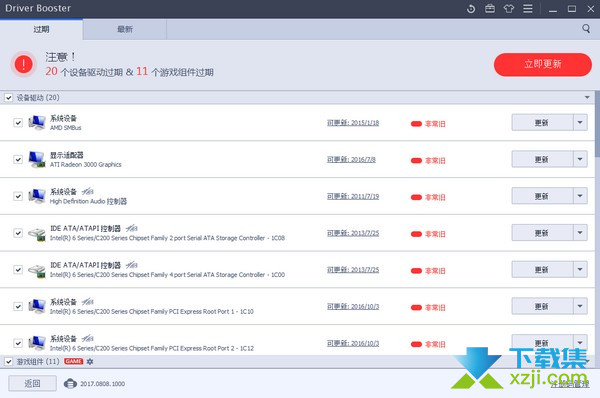Click the signed-driver mark on 2 port SATA row
Image resolution: width=600 pixels, height=398 pixels.
(131, 228)
